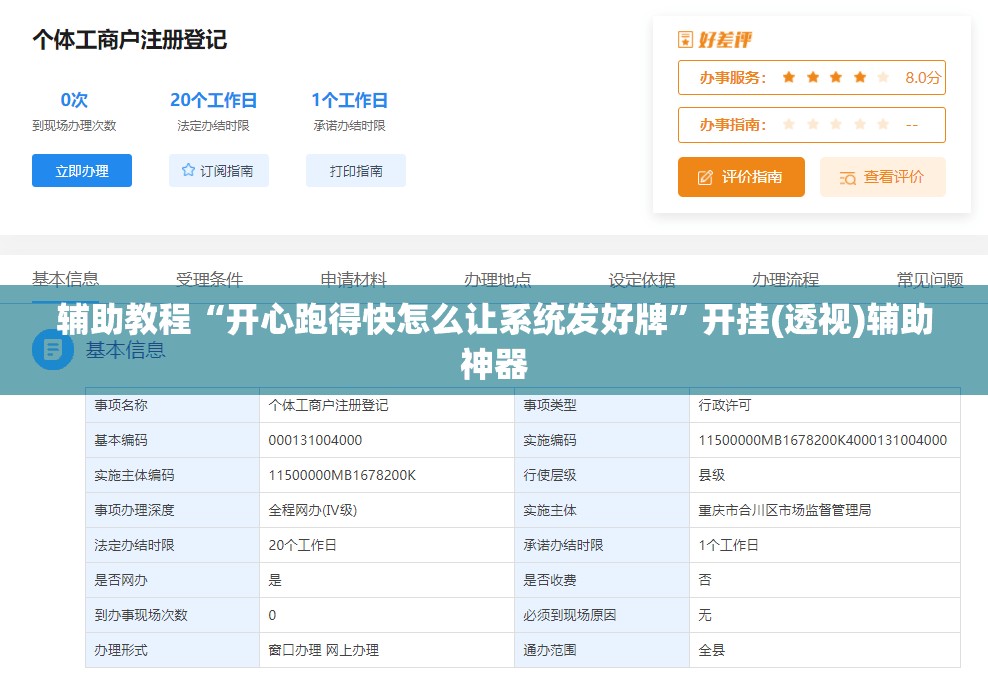Screen dimensions: 988x681
Task: Click the 打印指南 button
Action: tap(356, 171)
